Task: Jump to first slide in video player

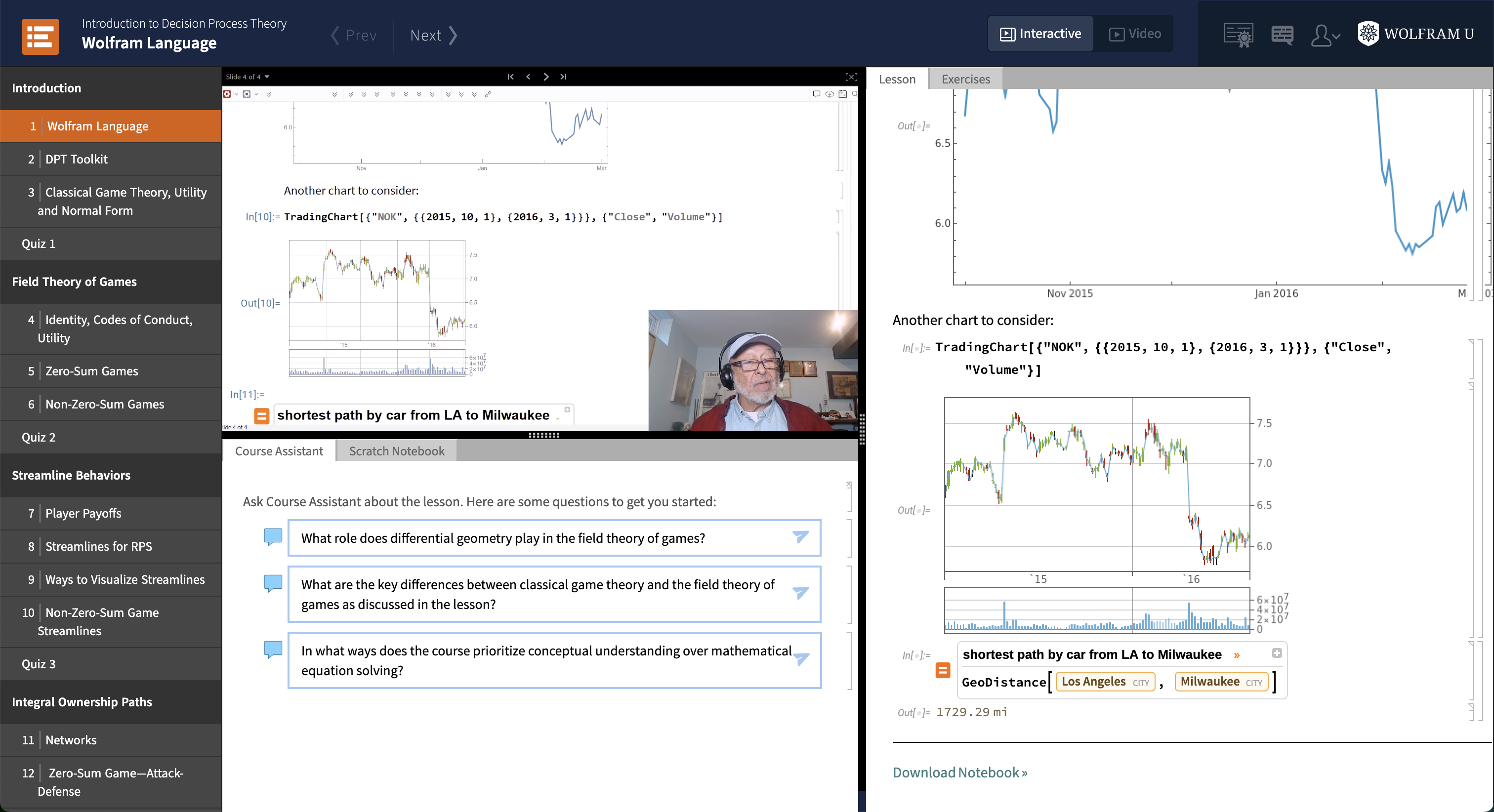Action: [x=510, y=77]
